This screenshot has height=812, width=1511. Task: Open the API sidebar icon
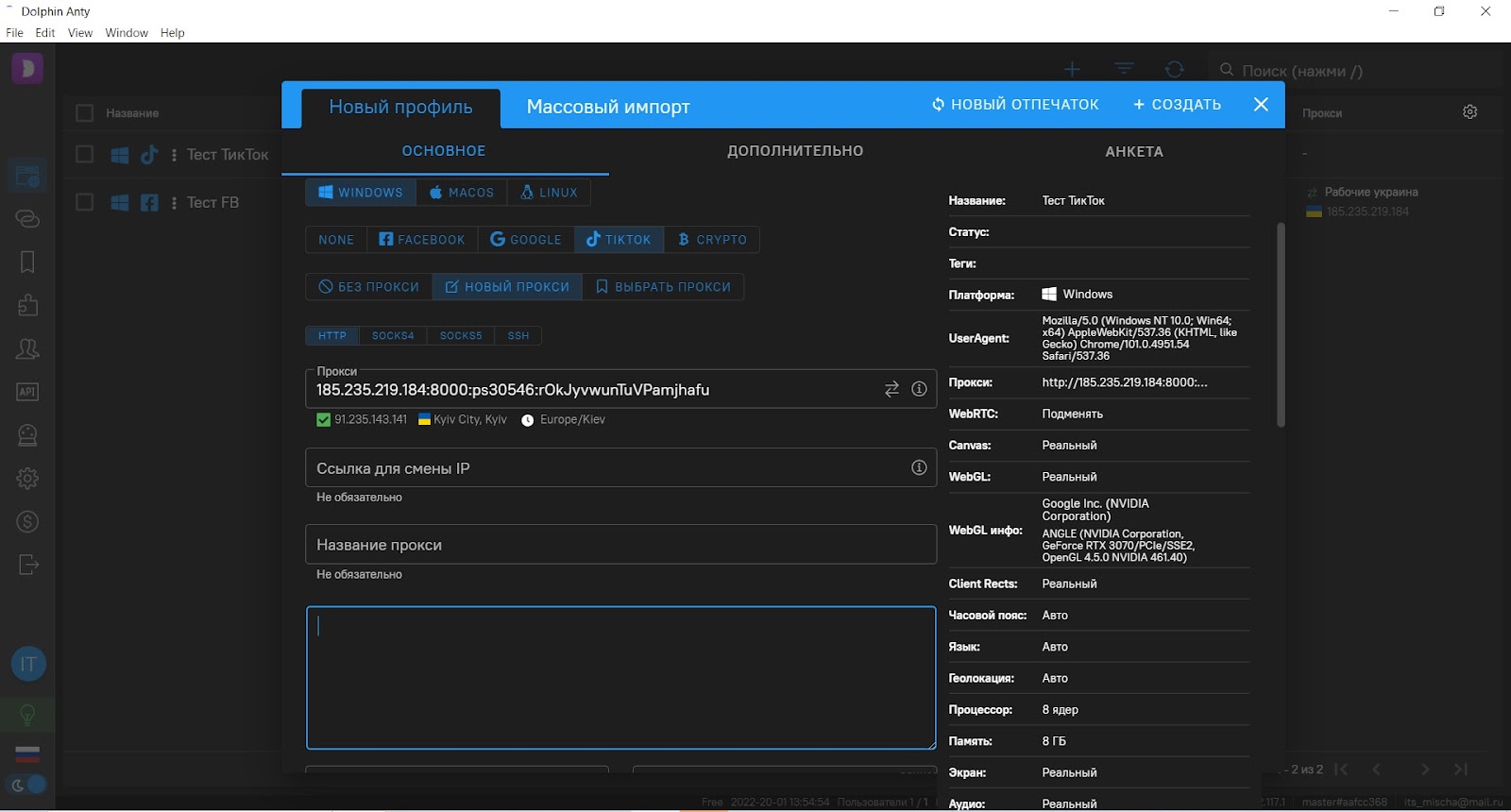click(27, 392)
